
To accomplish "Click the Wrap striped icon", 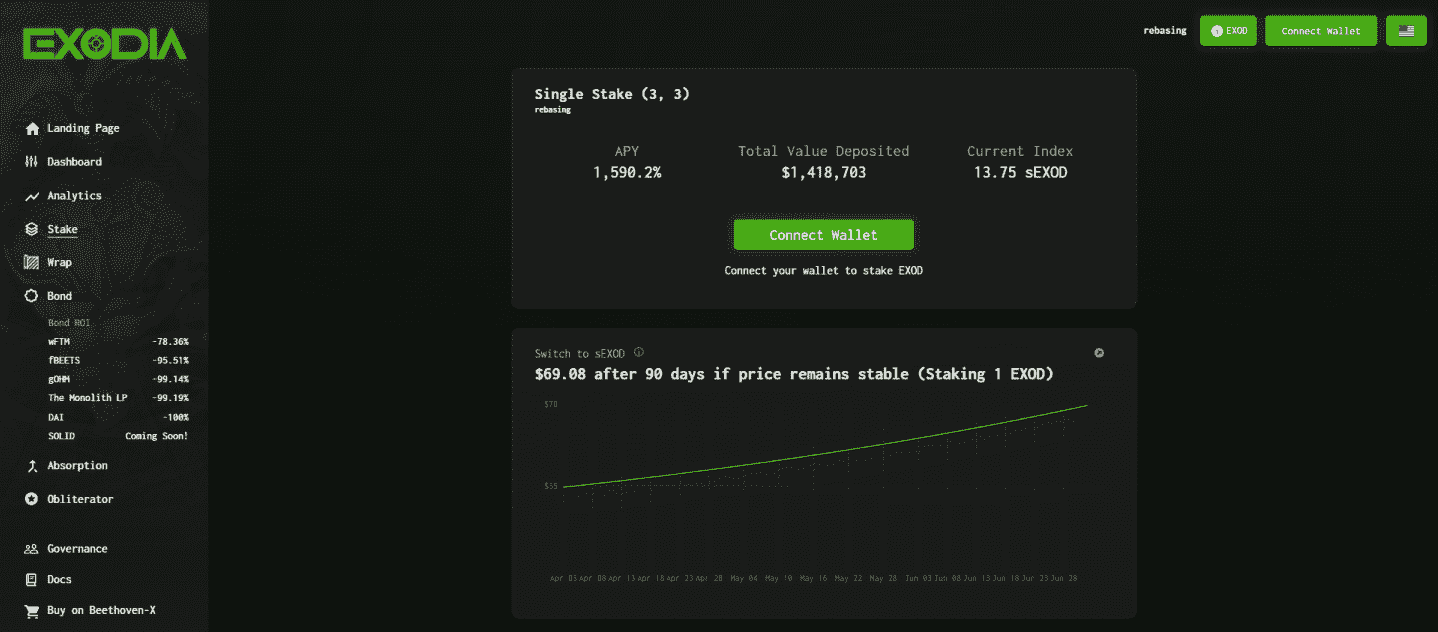I will (32, 262).
